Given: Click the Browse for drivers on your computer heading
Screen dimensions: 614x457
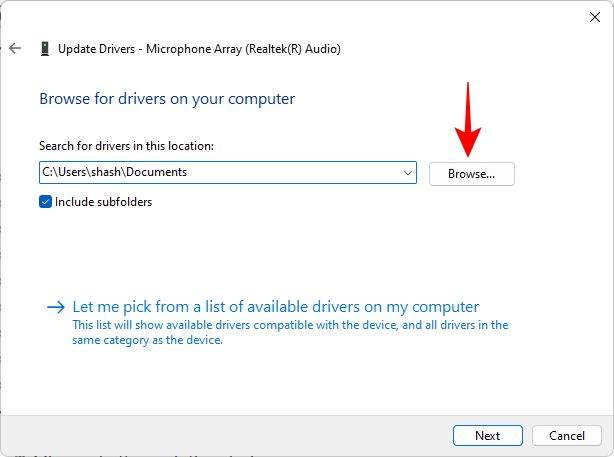Looking at the screenshot, I should click(167, 99).
